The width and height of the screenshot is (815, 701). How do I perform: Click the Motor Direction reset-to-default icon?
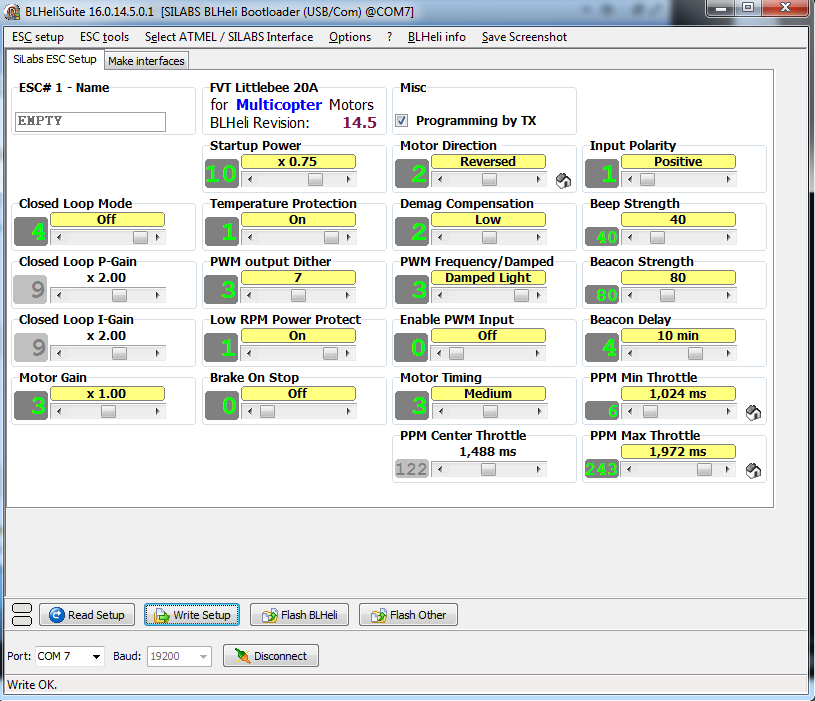click(x=563, y=180)
